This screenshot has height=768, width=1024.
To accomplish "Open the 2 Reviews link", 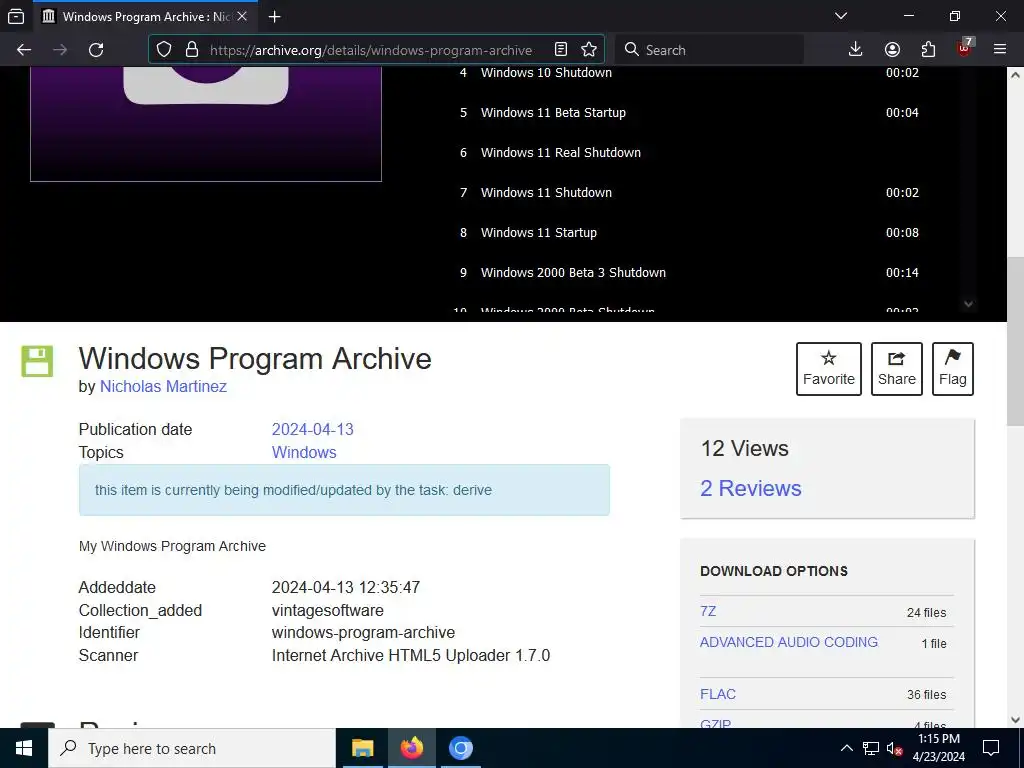I will point(751,488).
